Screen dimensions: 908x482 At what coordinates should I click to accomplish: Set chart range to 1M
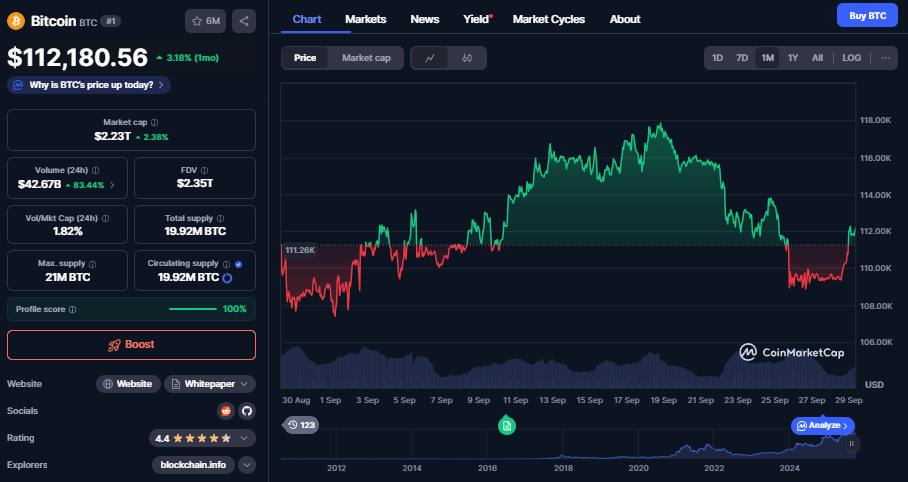click(767, 58)
